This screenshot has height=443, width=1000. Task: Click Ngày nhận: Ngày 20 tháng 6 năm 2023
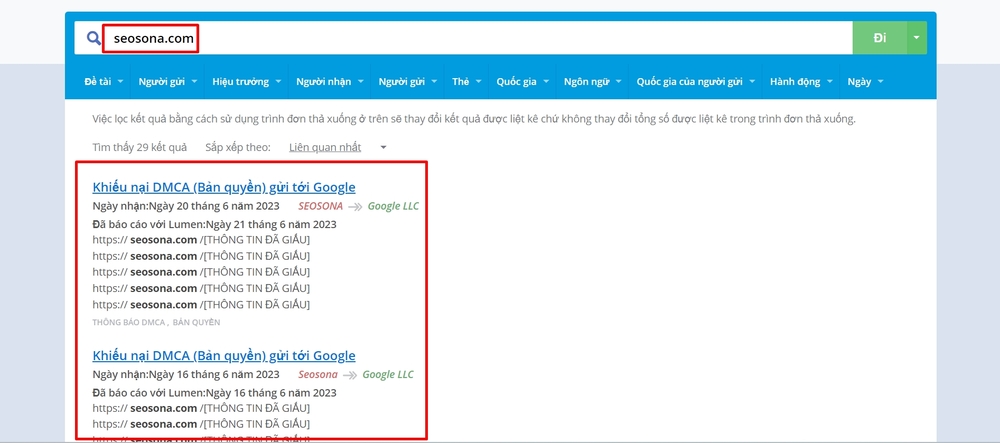coord(186,206)
